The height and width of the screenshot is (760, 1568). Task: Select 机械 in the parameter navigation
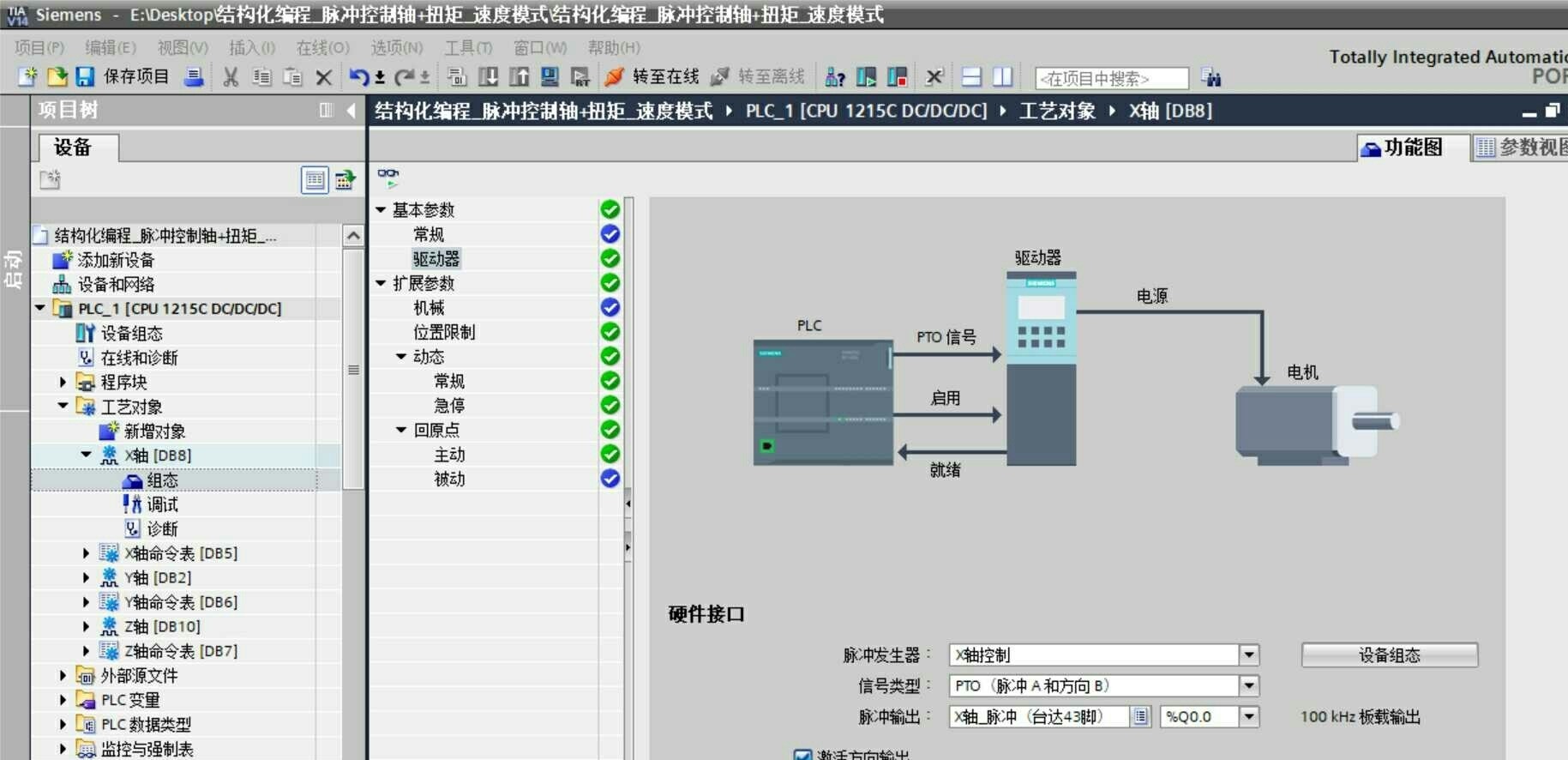tap(429, 308)
